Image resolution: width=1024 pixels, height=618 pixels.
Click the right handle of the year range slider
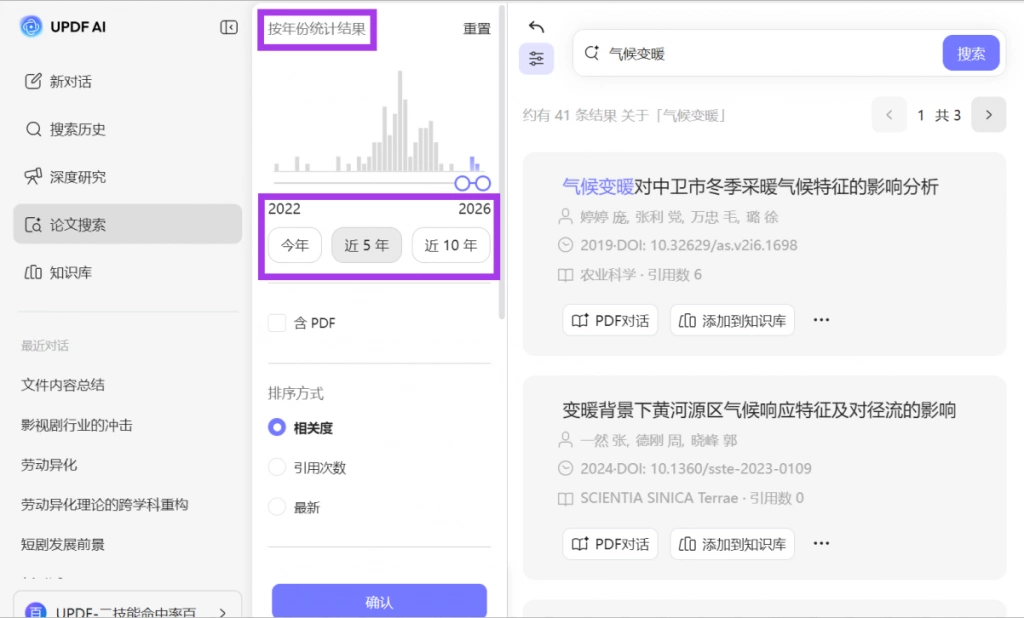point(483,184)
